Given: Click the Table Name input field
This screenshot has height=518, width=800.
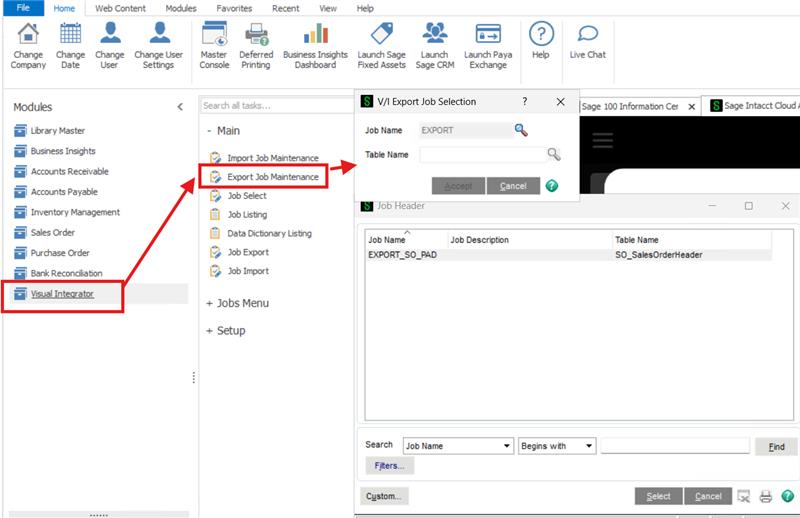Looking at the screenshot, I should point(483,155).
